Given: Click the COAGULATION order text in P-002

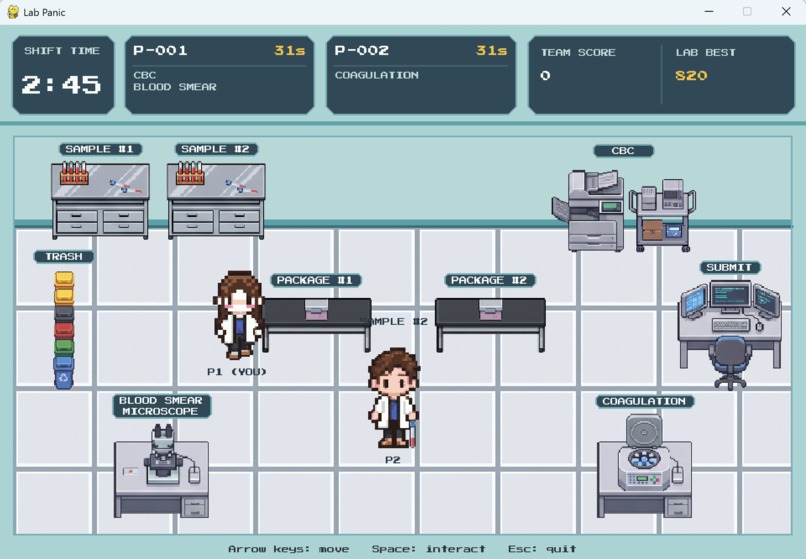Looking at the screenshot, I should pyautogui.click(x=377, y=75).
